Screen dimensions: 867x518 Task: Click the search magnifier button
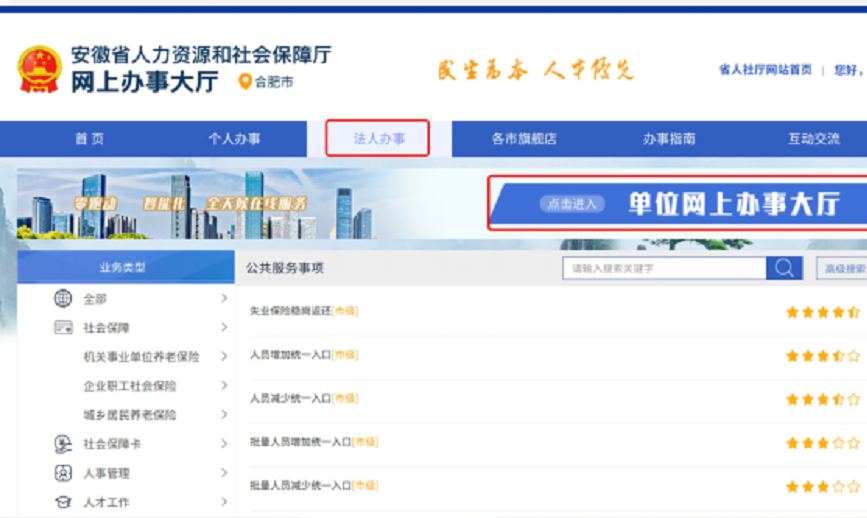point(784,268)
